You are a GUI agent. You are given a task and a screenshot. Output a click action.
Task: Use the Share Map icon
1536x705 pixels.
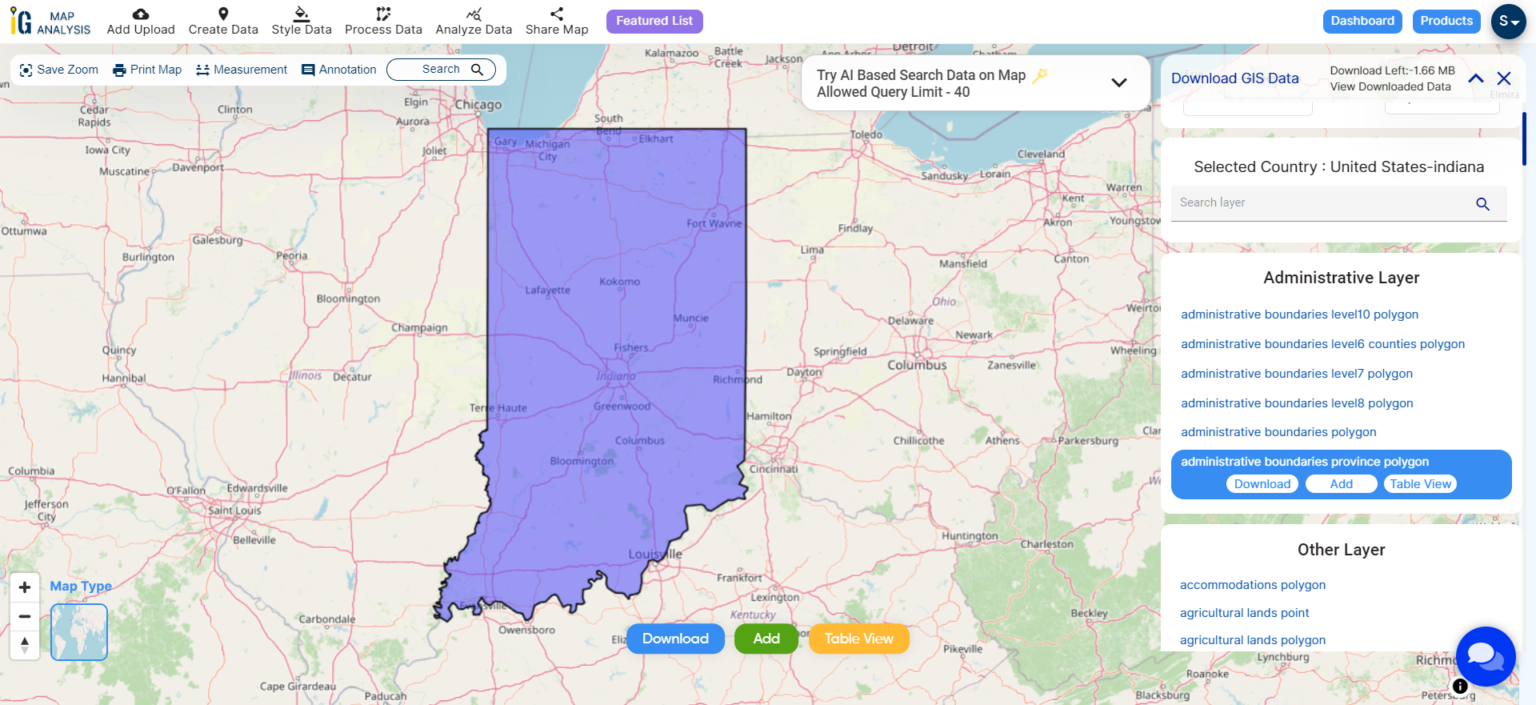556,21
